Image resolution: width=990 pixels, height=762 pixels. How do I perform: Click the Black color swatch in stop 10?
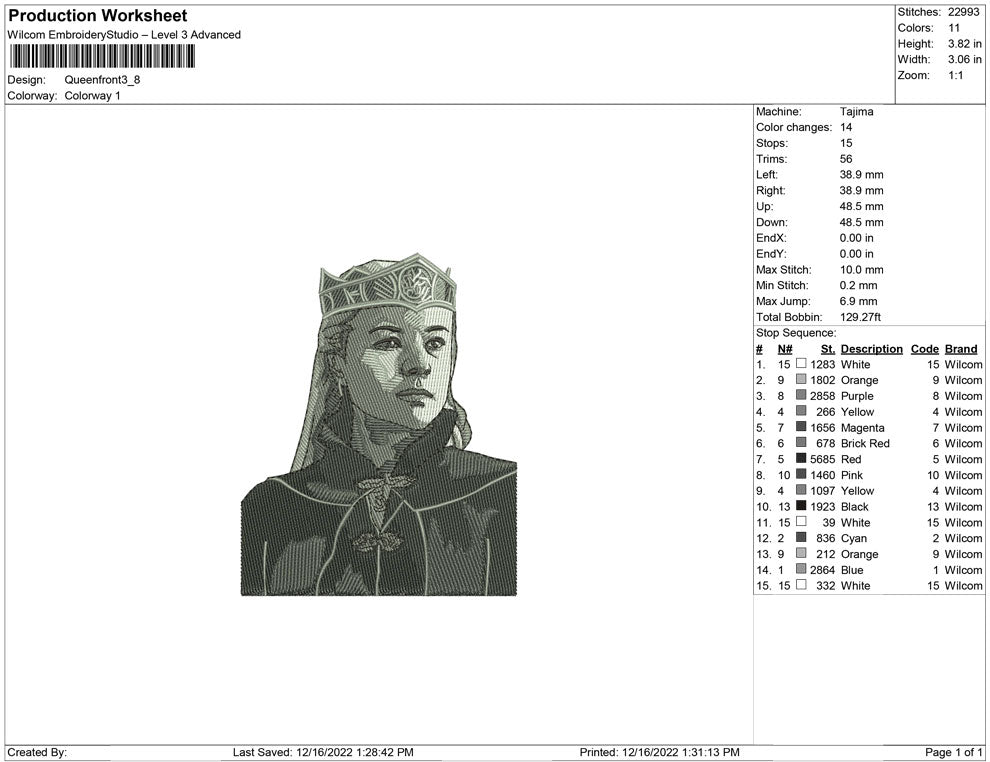pyautogui.click(x=801, y=506)
